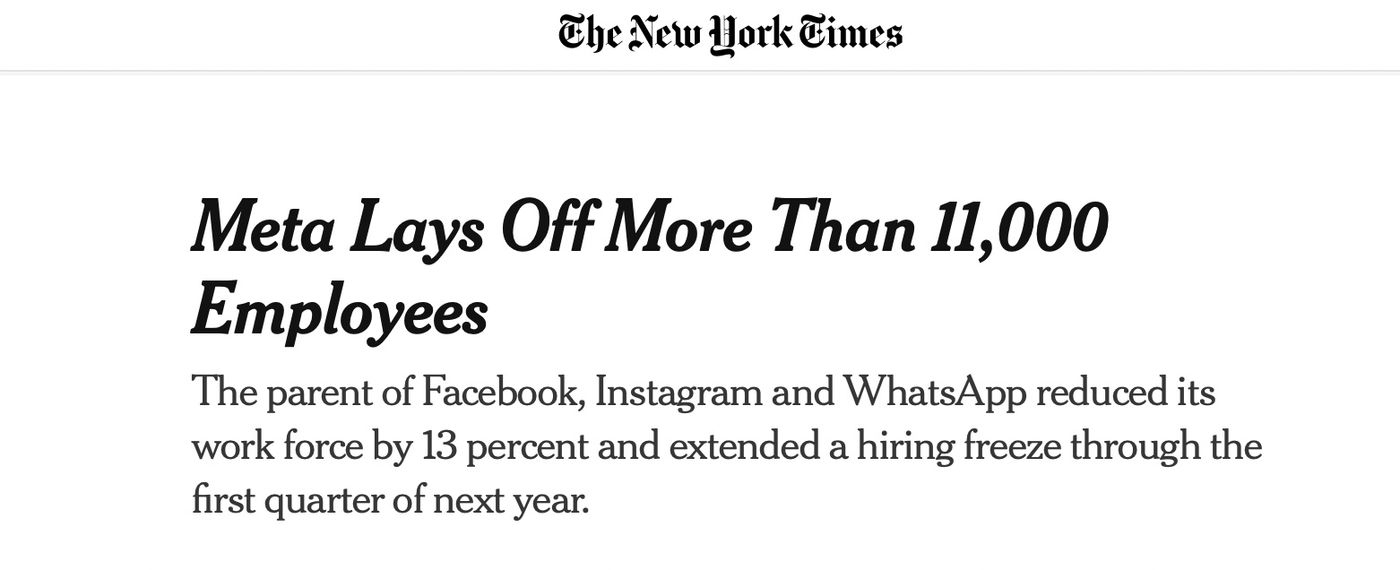The width and height of the screenshot is (1400, 570).
Task: Click the 11,000 figure in headline
Action: click(x=1019, y=230)
